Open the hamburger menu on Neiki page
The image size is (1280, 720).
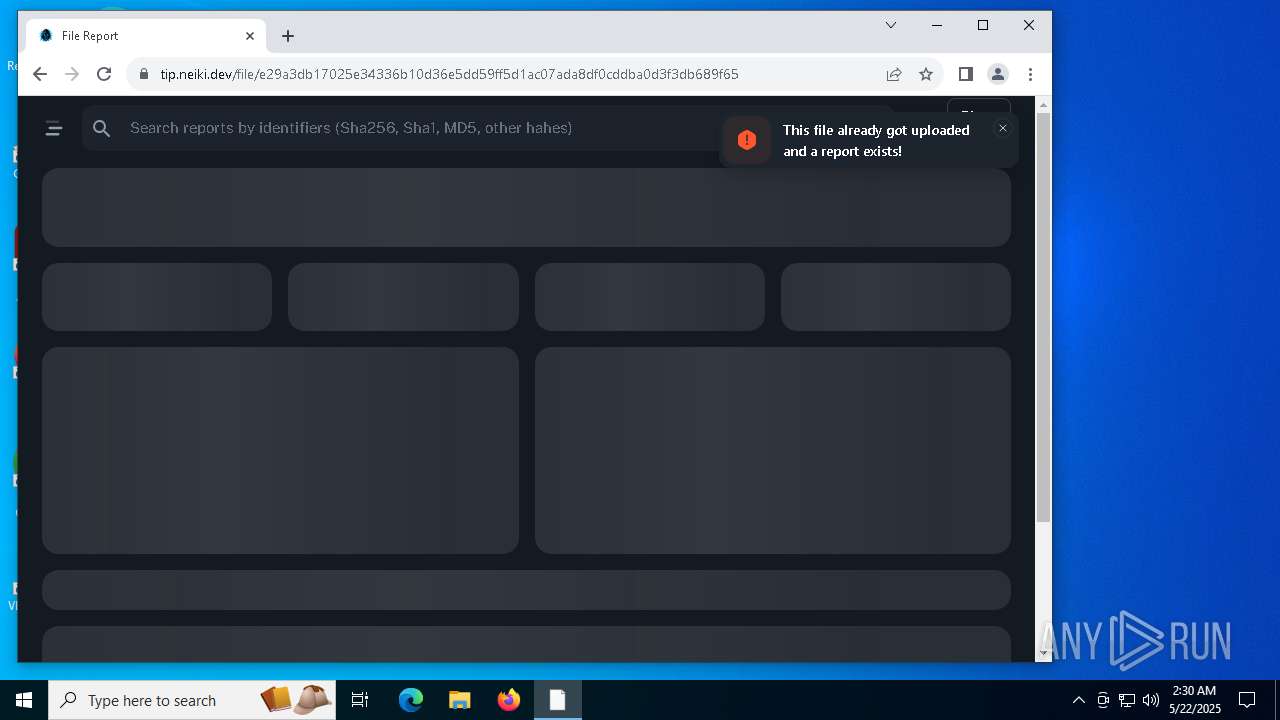point(54,128)
